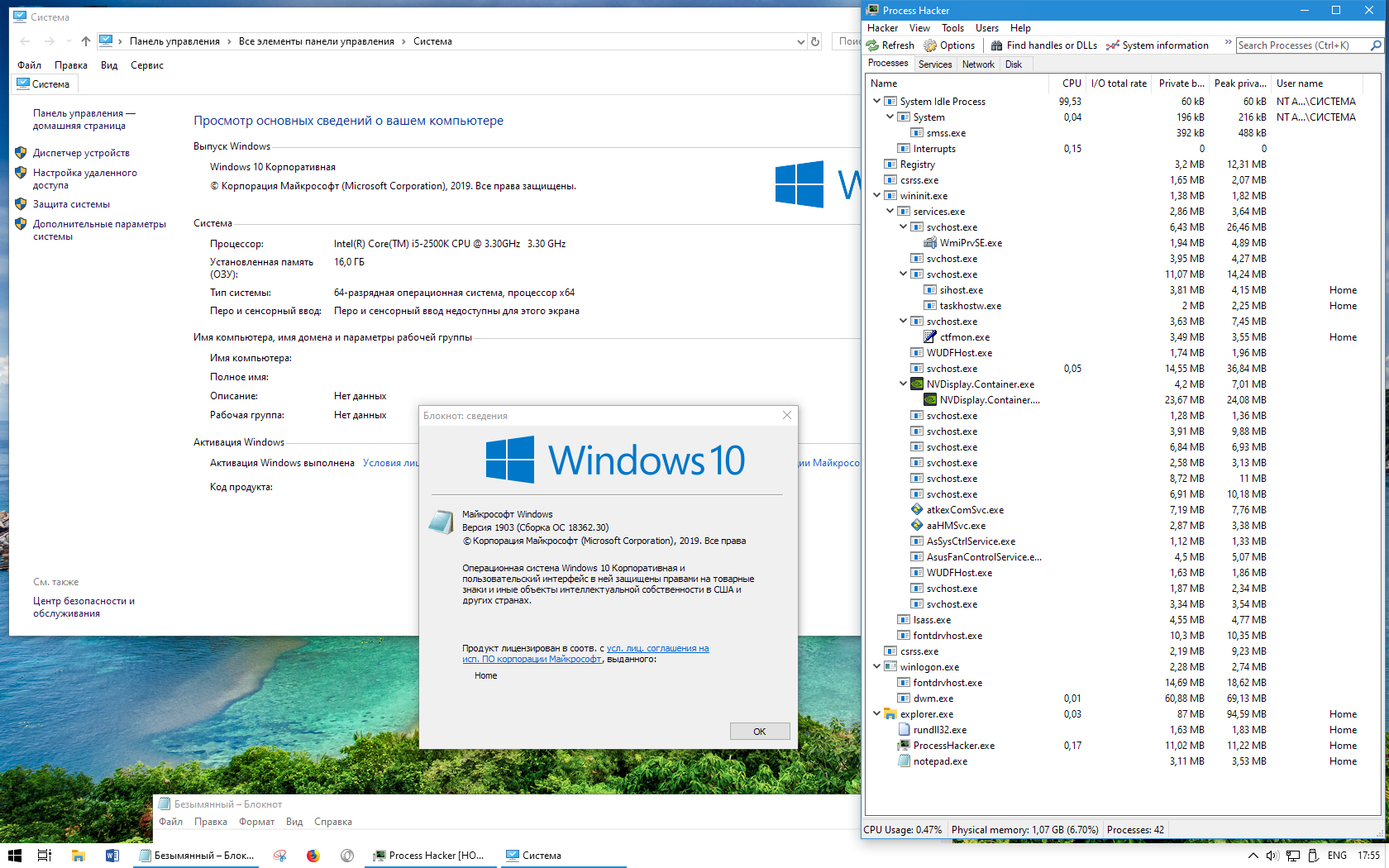Open the Windows Start menu
The width and height of the screenshot is (1389, 868).
(15, 856)
